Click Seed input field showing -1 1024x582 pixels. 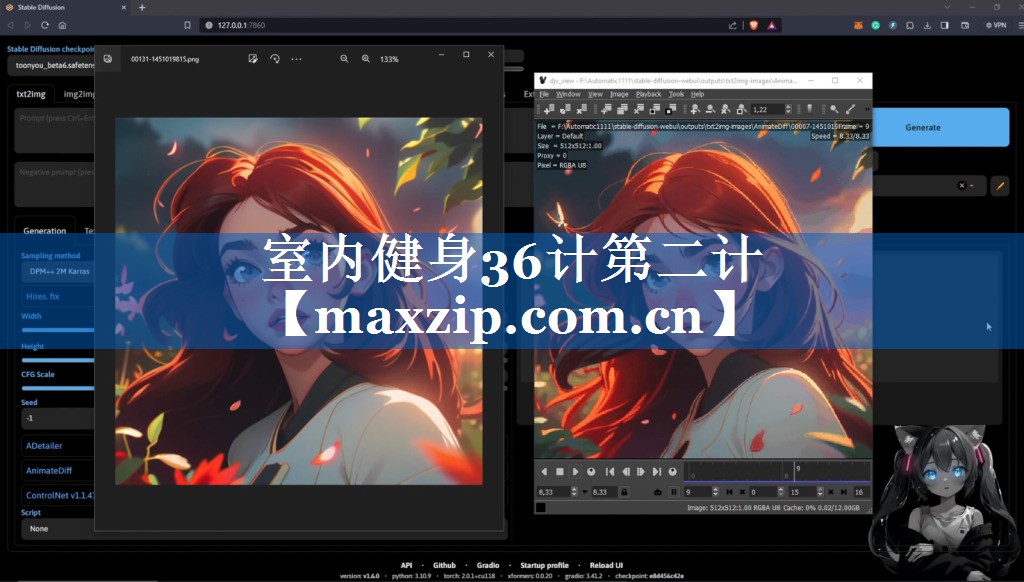tap(58, 418)
